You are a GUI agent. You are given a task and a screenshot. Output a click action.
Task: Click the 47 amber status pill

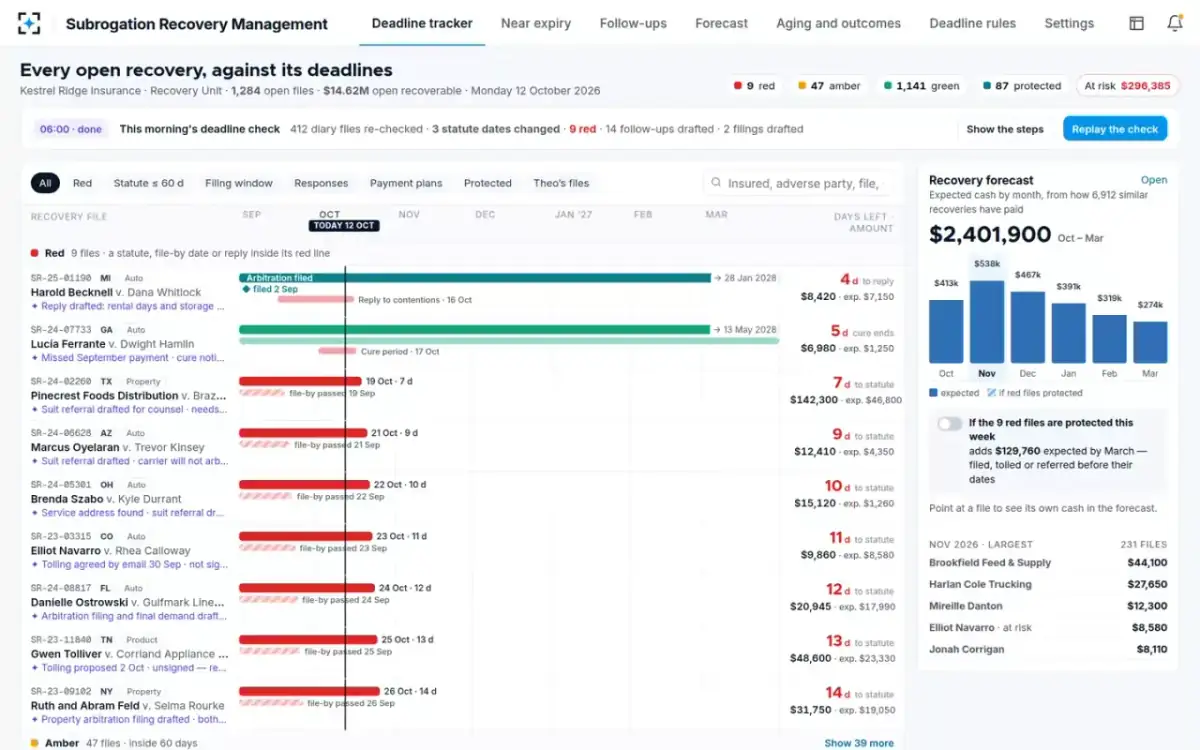tap(829, 86)
